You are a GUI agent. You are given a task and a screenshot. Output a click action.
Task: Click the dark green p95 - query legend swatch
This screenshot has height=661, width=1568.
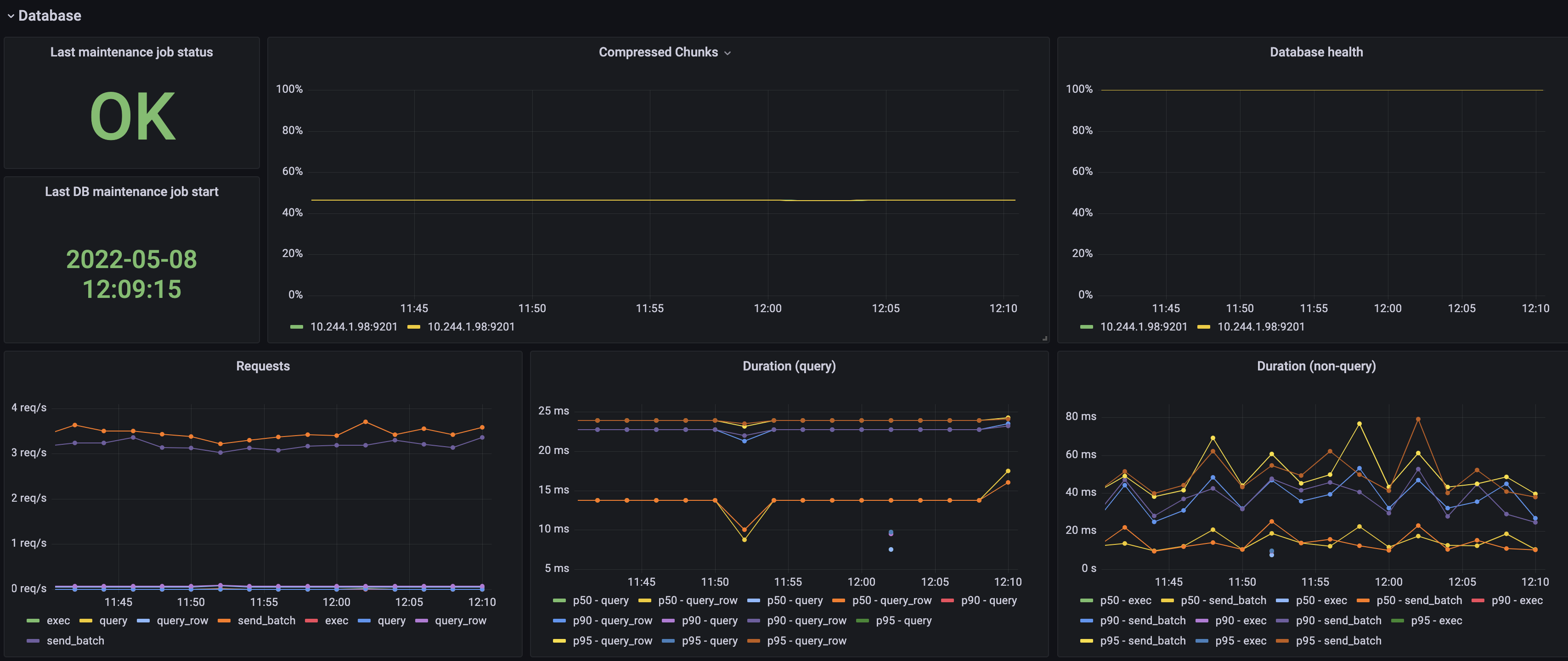pyautogui.click(x=862, y=621)
